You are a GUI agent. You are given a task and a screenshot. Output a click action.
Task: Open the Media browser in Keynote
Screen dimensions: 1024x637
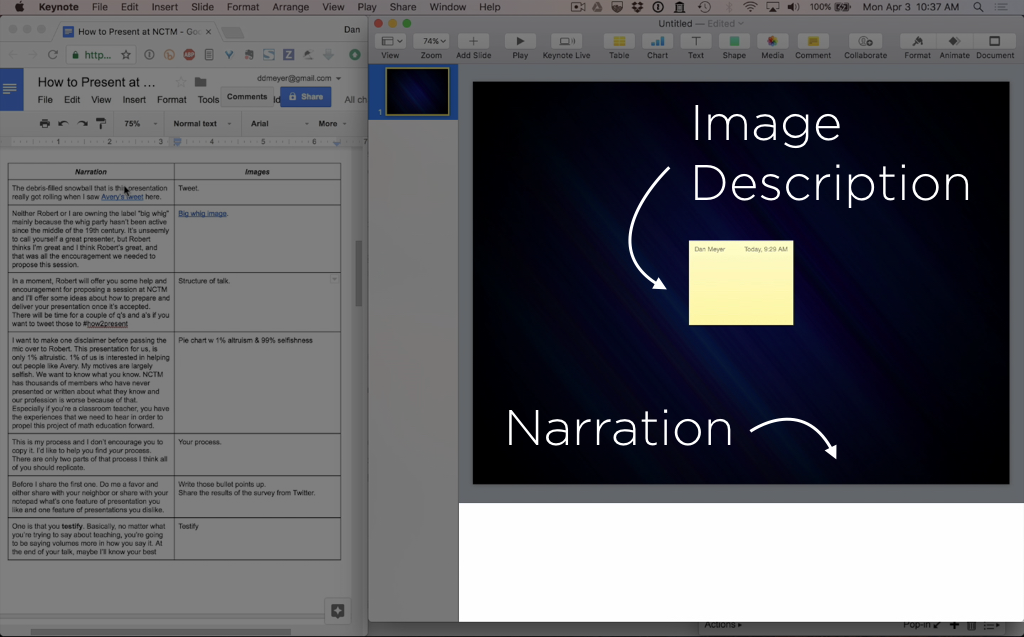pos(772,42)
